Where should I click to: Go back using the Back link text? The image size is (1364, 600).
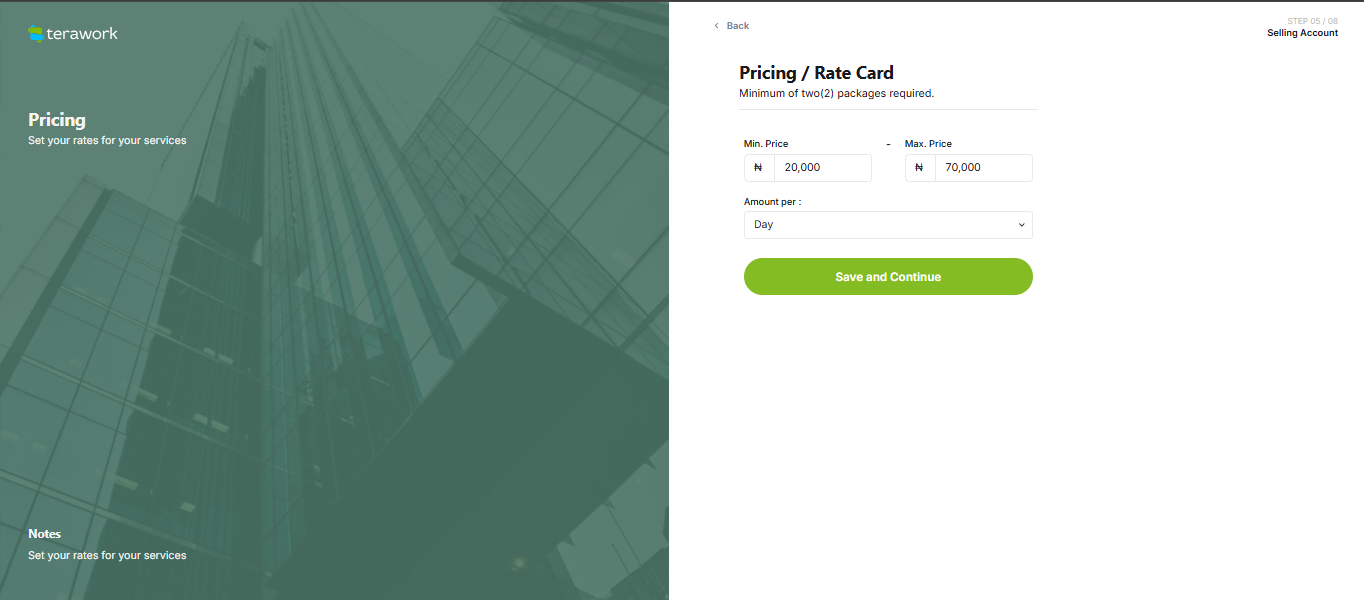click(738, 26)
